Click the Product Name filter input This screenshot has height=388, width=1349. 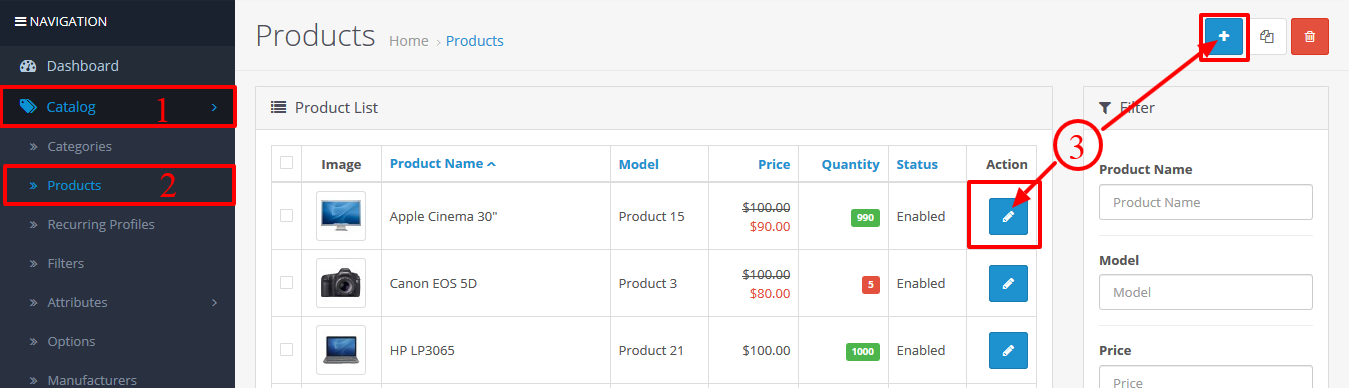[x=1205, y=202]
